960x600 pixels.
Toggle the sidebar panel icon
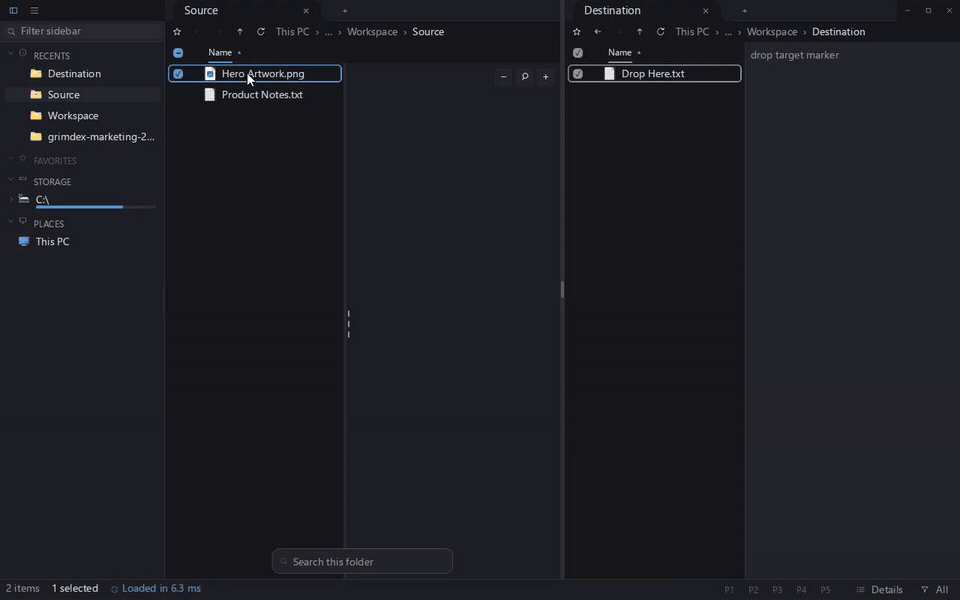[13, 10]
